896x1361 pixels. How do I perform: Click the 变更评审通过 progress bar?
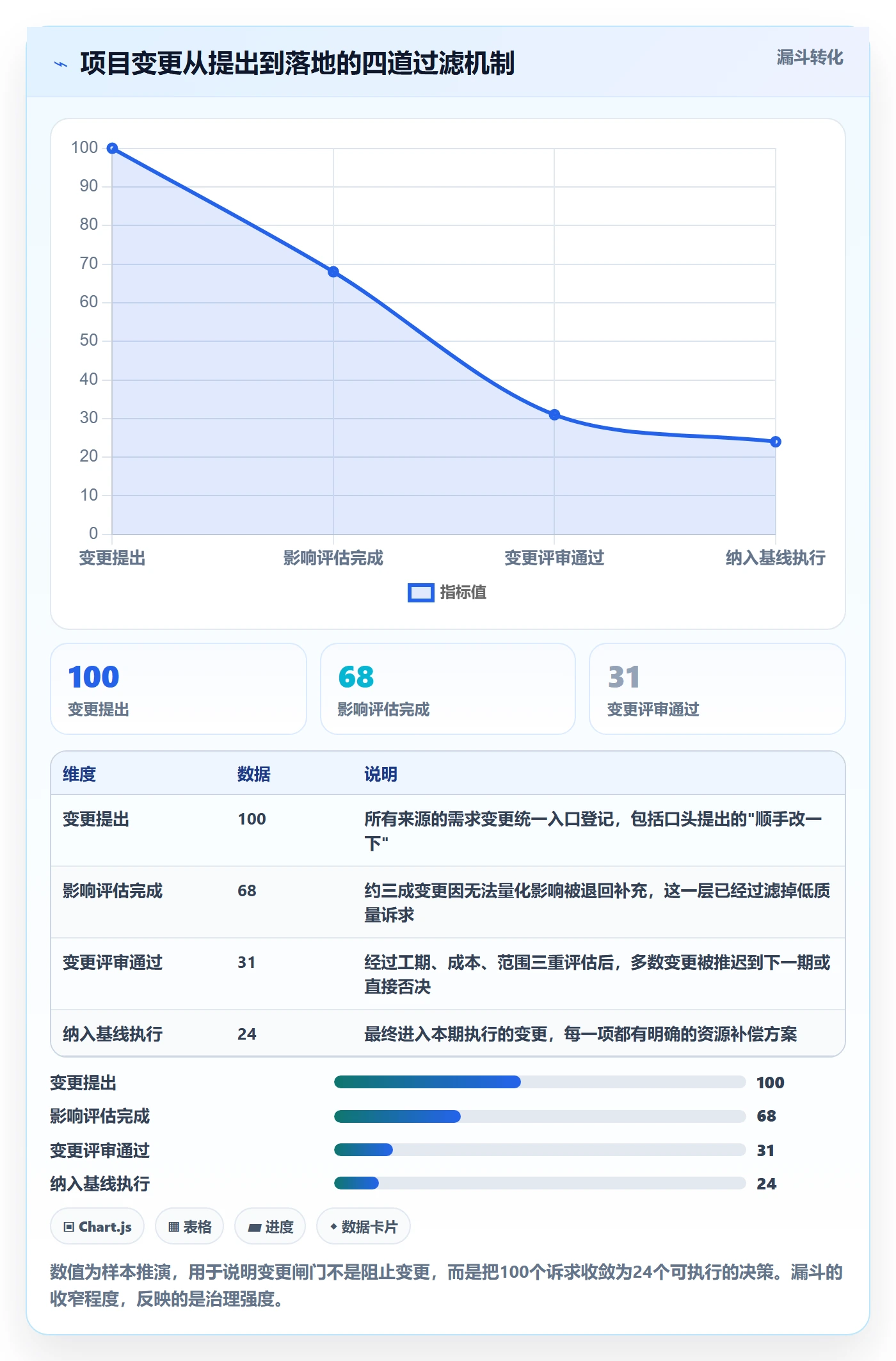click(540, 1150)
